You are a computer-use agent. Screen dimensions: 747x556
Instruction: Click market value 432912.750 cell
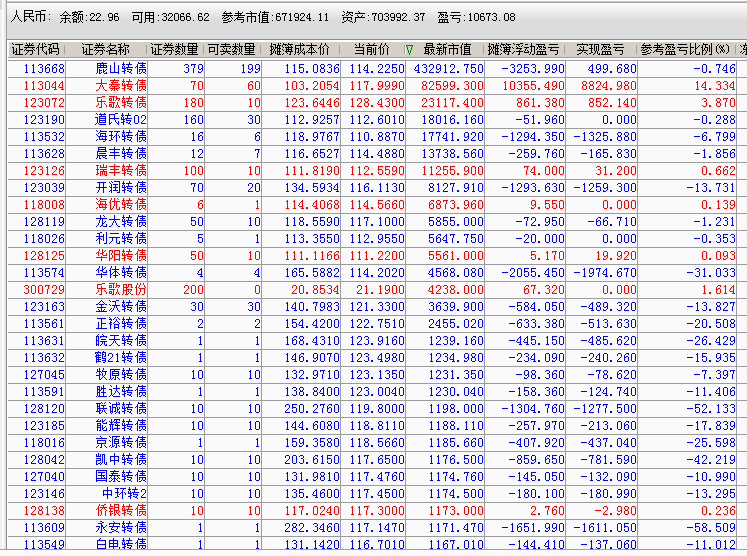pyautogui.click(x=448, y=69)
